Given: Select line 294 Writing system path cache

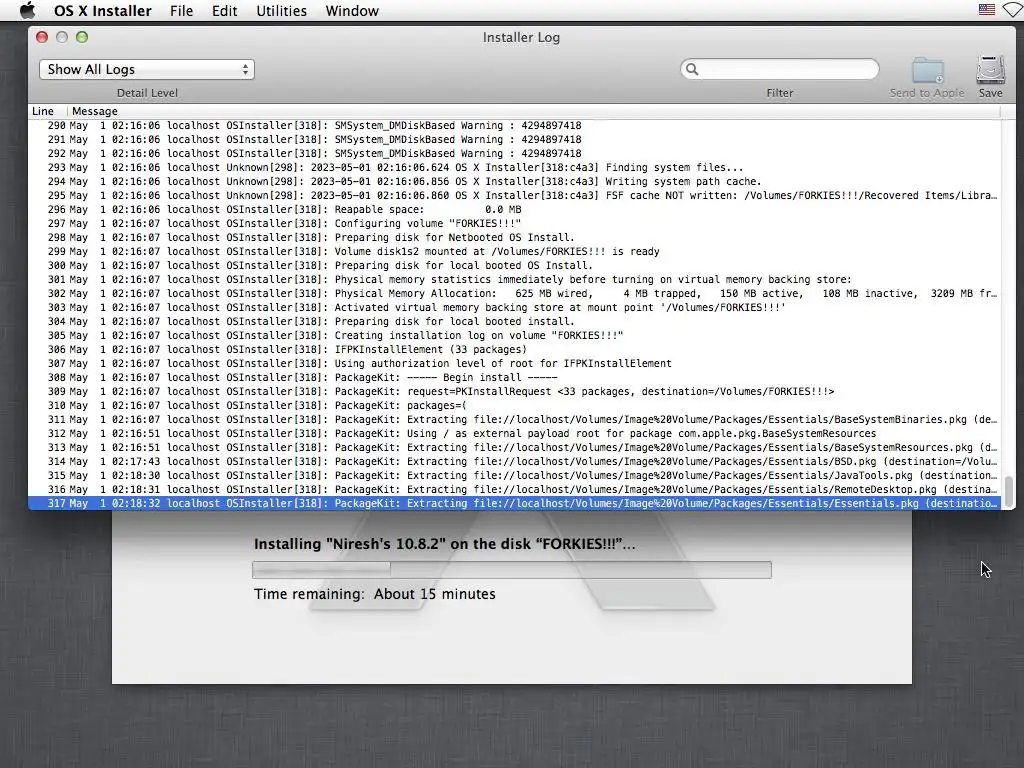Looking at the screenshot, I should tap(514, 182).
